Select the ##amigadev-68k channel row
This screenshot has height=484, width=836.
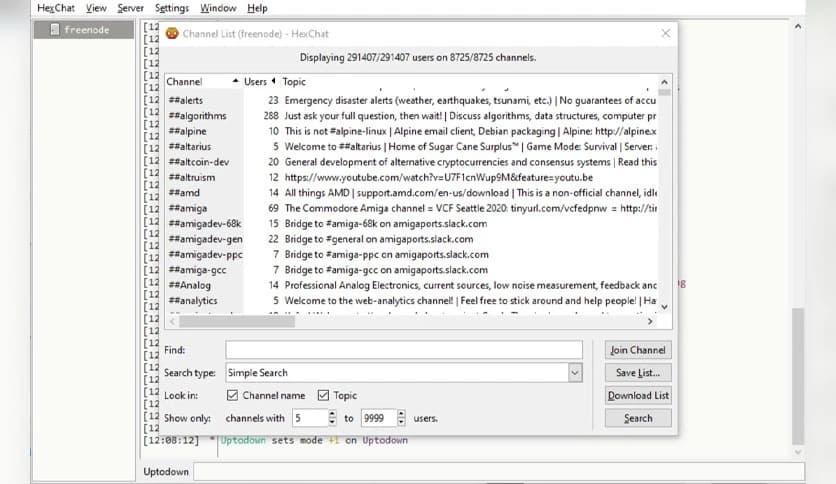412,224
